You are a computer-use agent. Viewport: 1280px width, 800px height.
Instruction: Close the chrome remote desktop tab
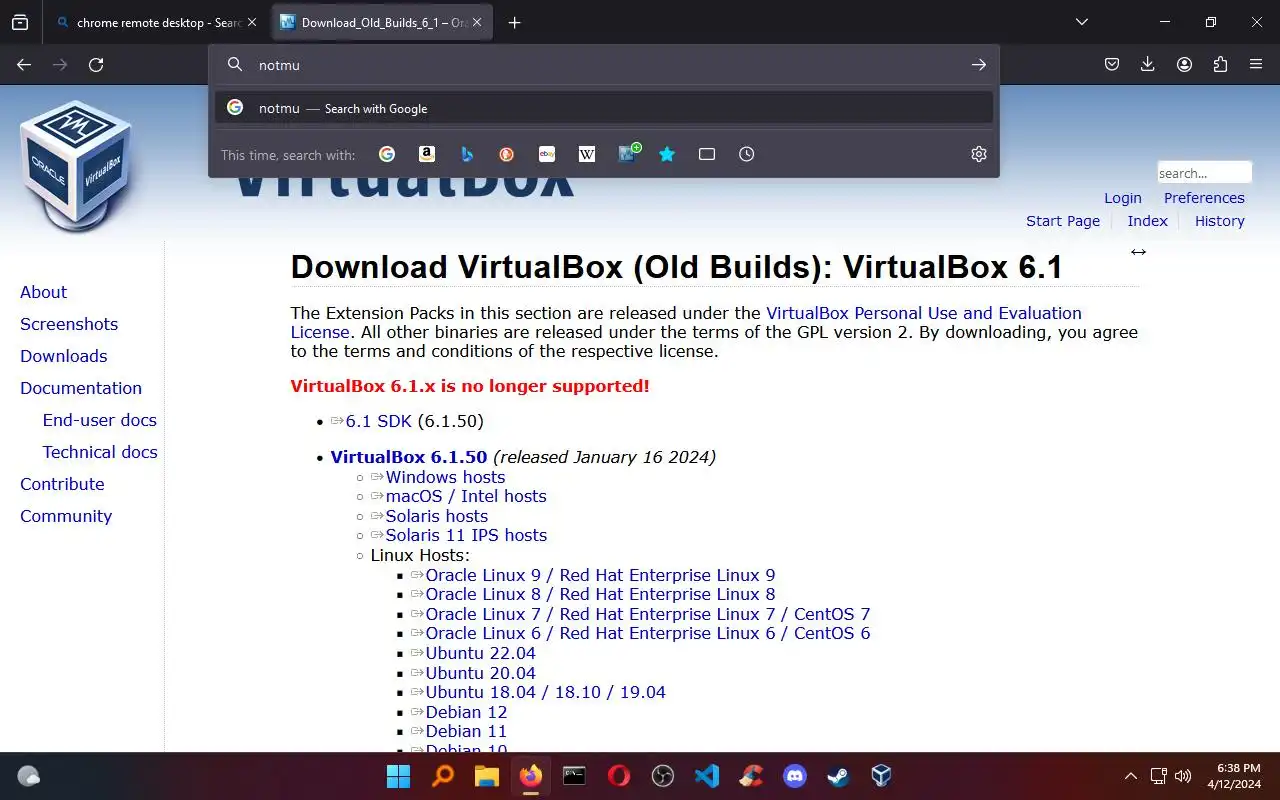pyautogui.click(x=252, y=22)
